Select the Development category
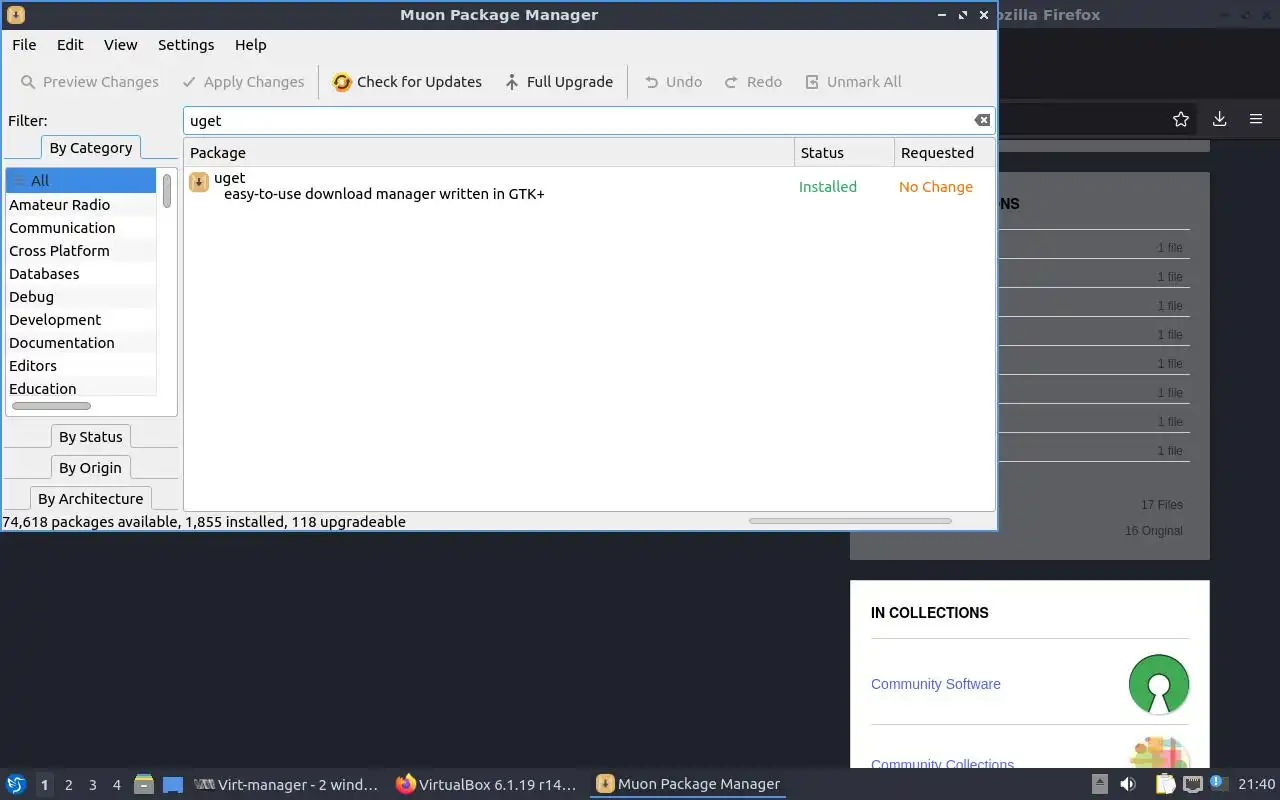Screen dimensions: 1280x800 coord(81,320)
